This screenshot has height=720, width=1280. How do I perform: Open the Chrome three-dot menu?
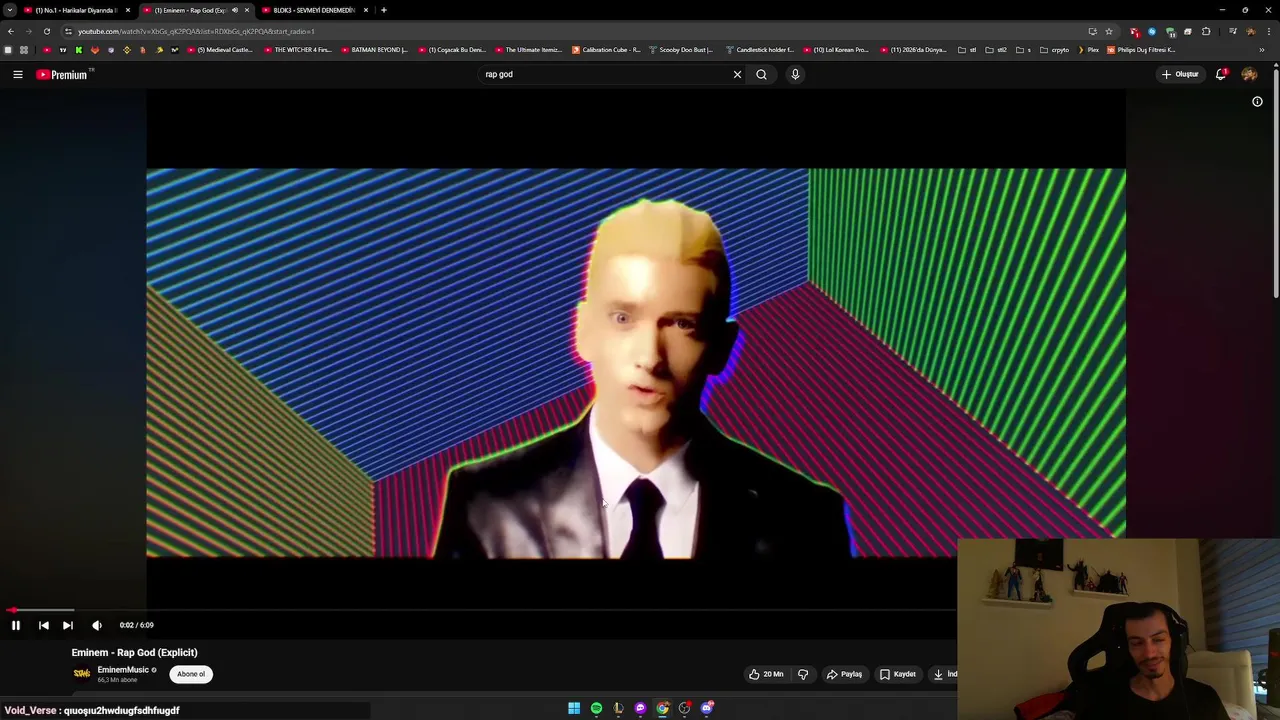(x=1268, y=31)
